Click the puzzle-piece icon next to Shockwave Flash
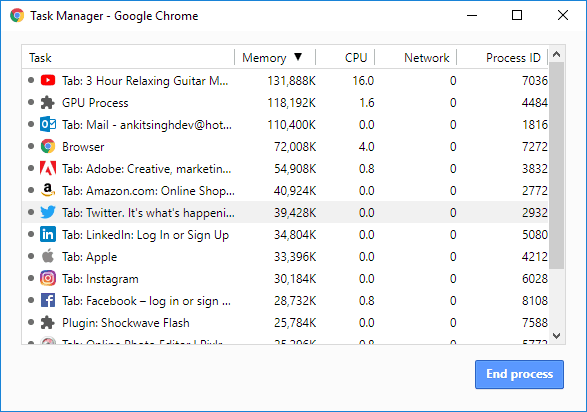This screenshot has height=412, width=587. point(48,322)
